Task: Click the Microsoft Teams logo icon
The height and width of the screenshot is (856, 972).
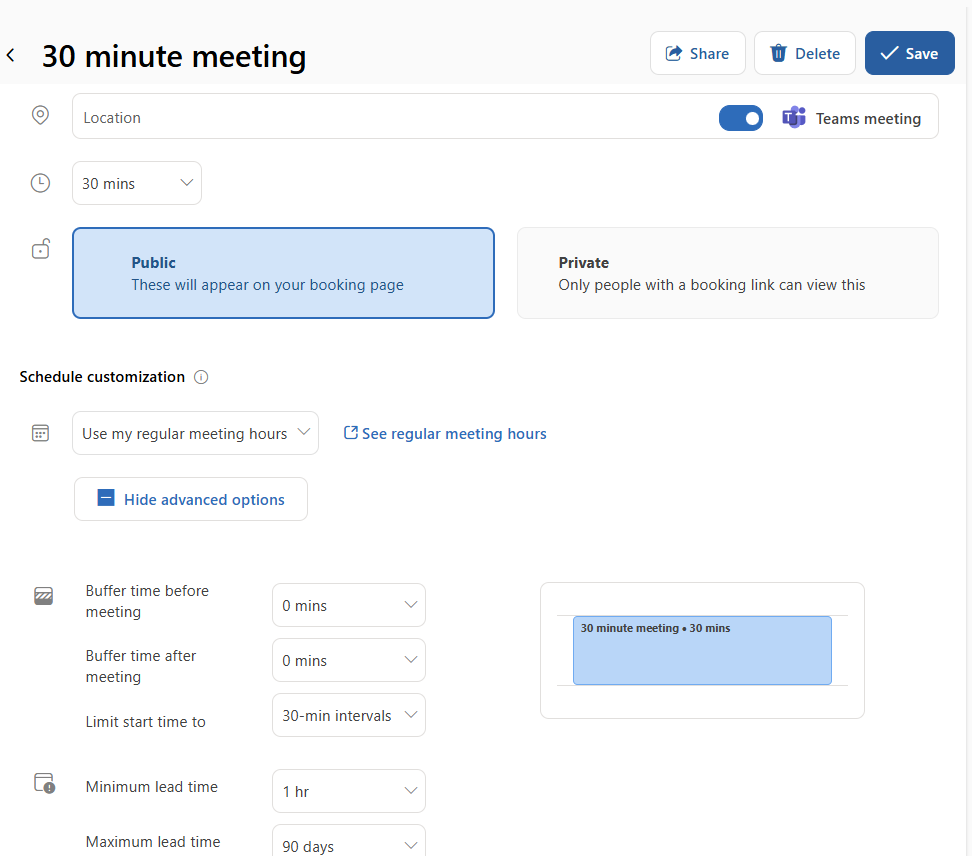Action: click(x=793, y=117)
